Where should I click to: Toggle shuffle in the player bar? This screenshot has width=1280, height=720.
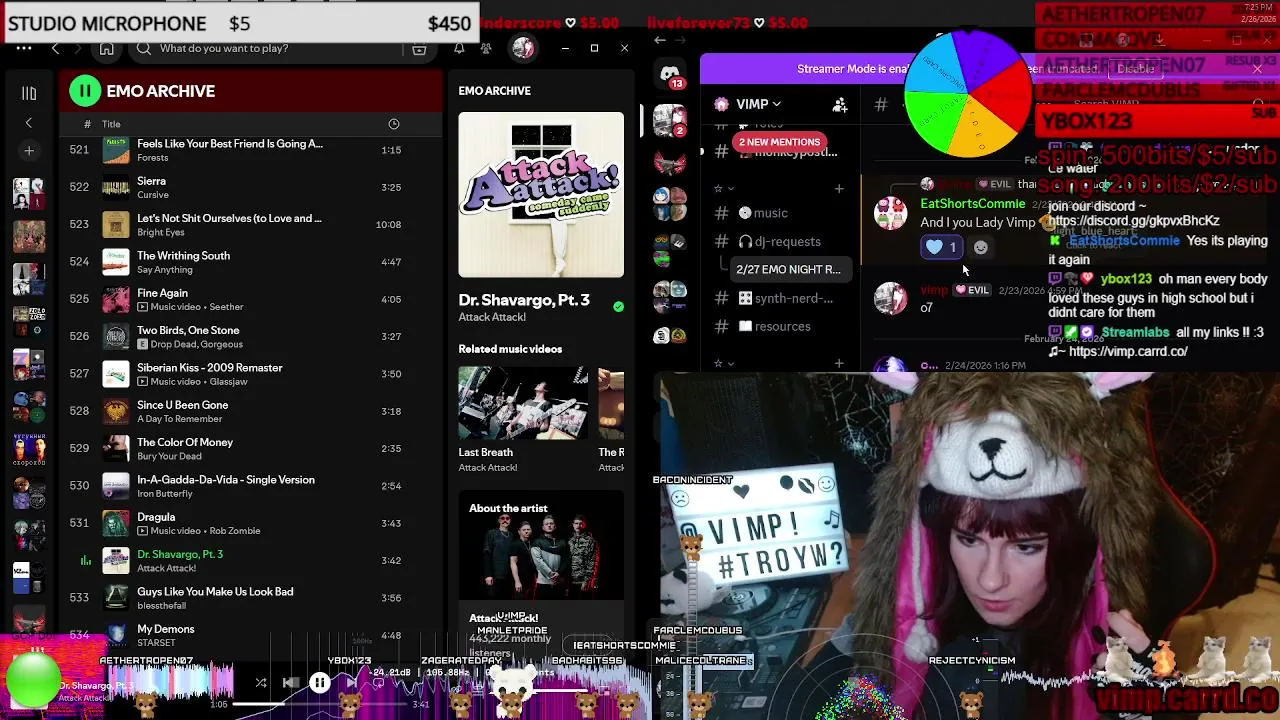click(x=260, y=683)
